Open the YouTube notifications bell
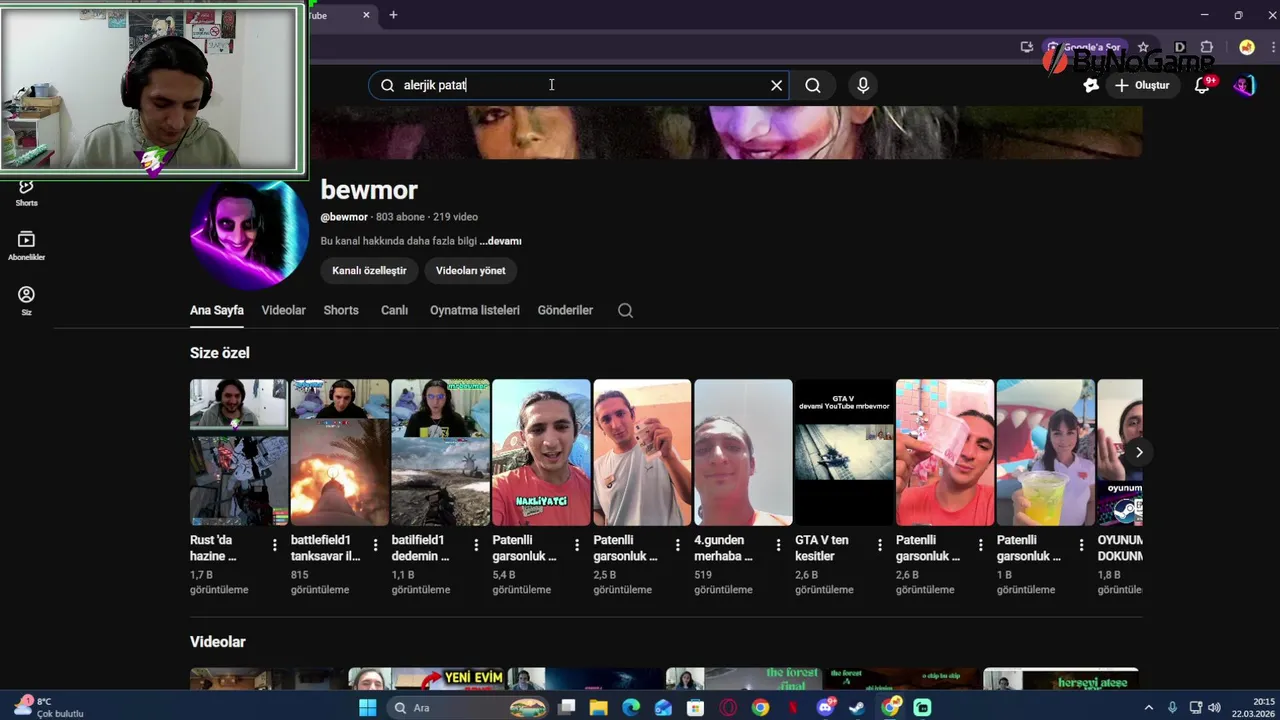This screenshot has width=1280, height=720. 1203,86
